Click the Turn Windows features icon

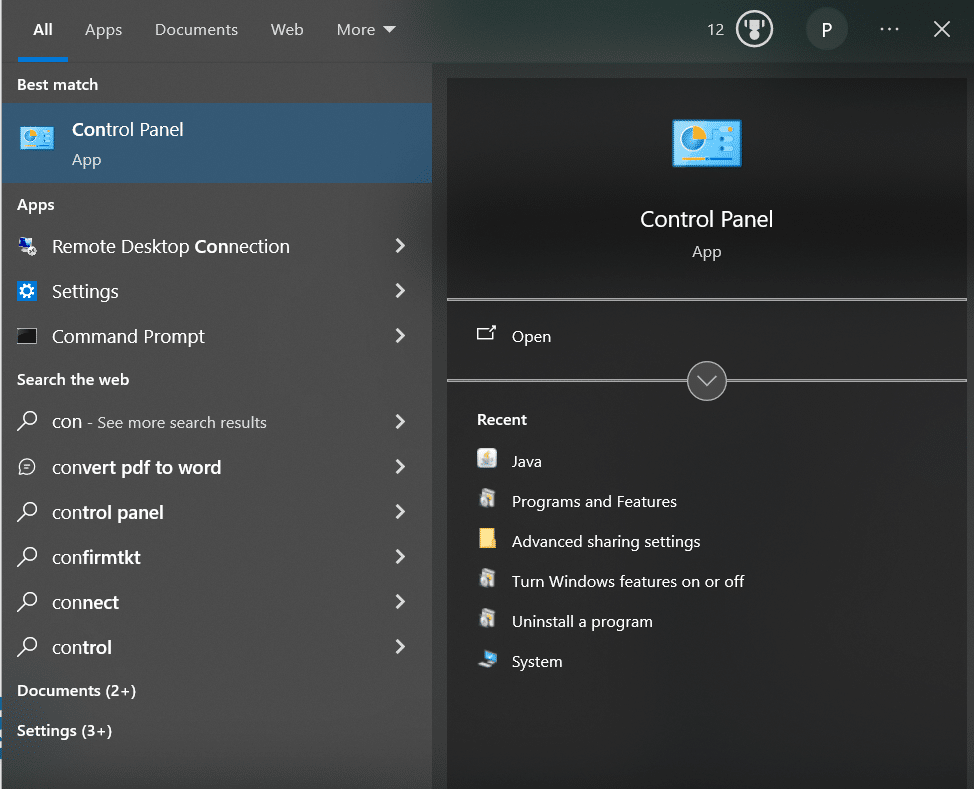pyautogui.click(x=488, y=578)
